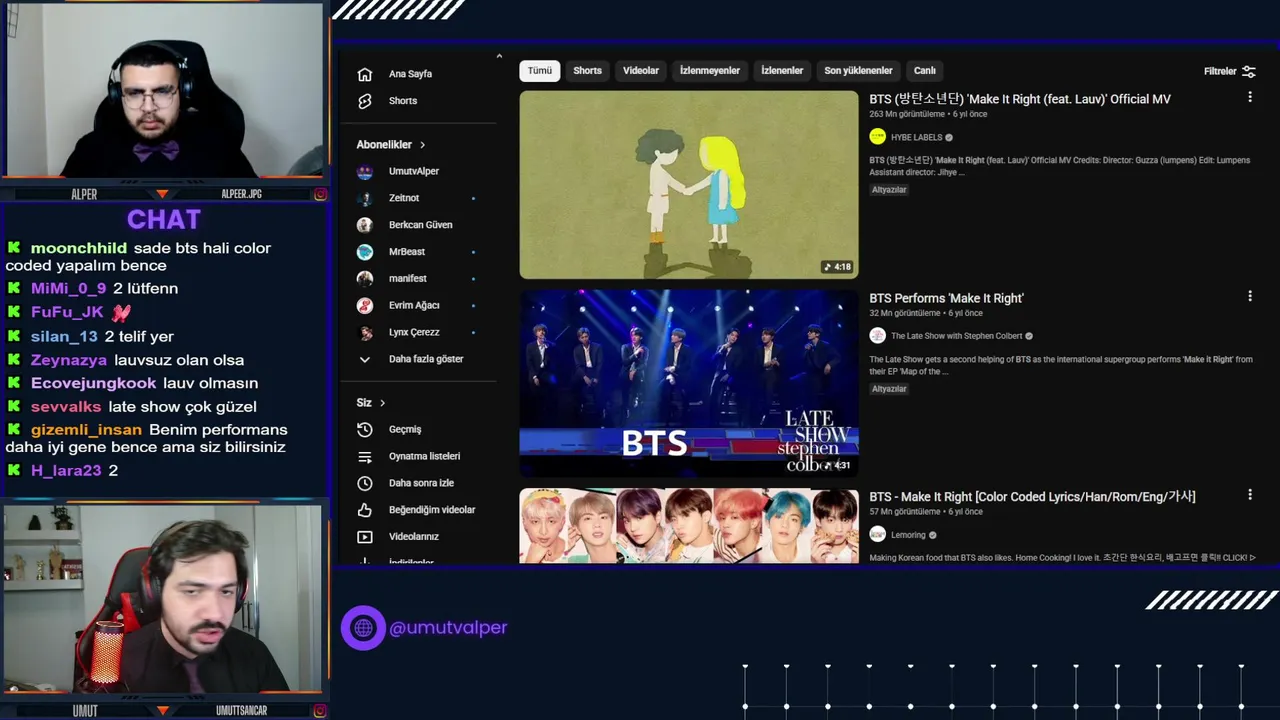1280x720 pixels.
Task: Open Berkcan Güven channel avatar
Action: 365,225
